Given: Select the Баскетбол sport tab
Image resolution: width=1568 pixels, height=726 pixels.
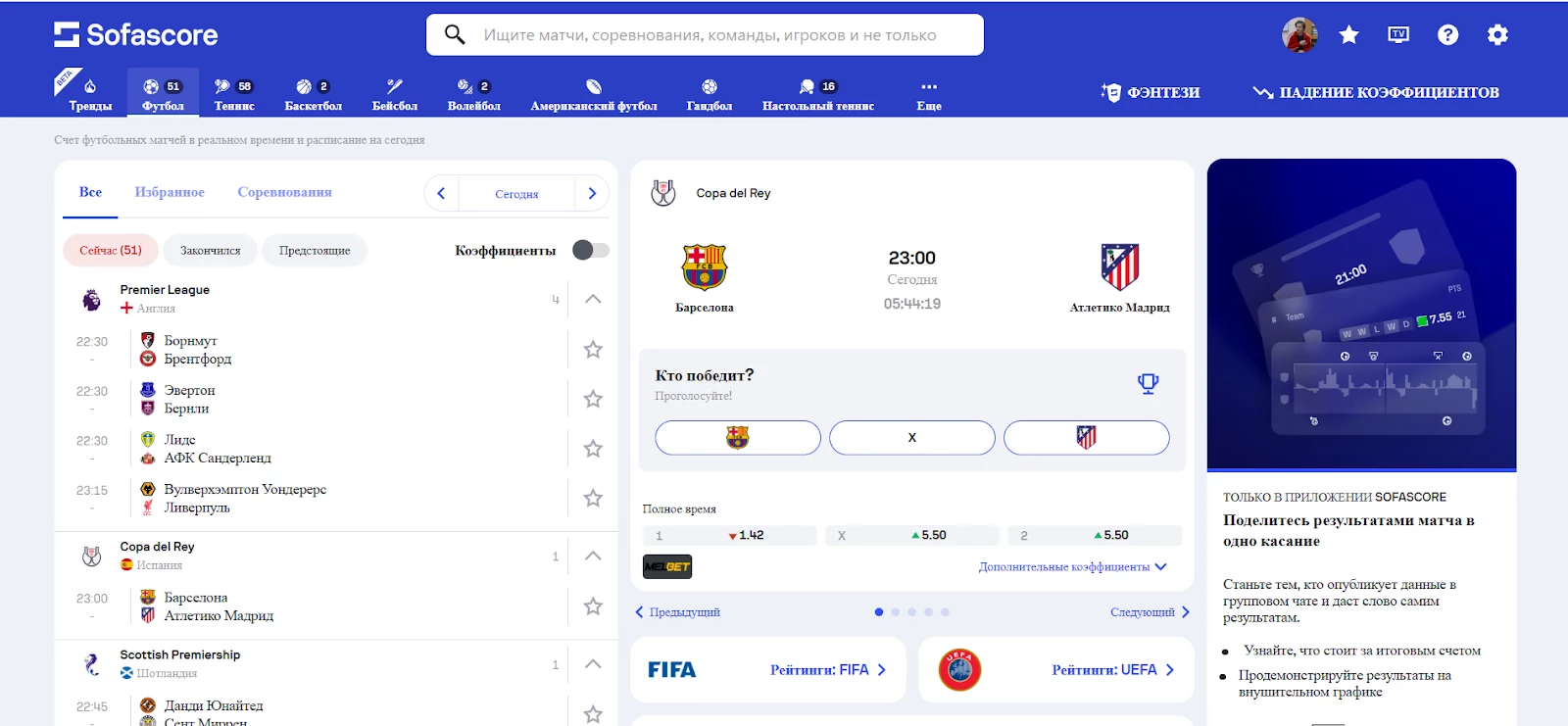Looking at the screenshot, I should point(314,94).
